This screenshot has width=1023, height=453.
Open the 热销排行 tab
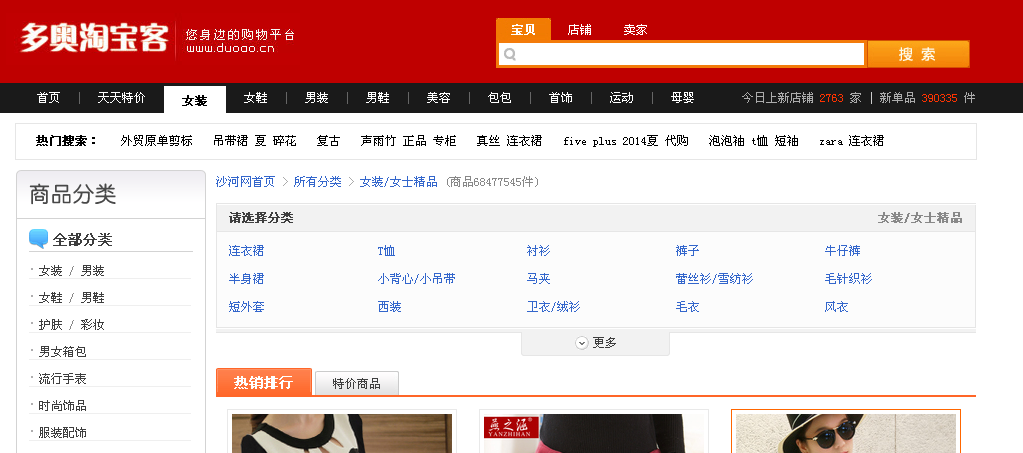[x=263, y=382]
